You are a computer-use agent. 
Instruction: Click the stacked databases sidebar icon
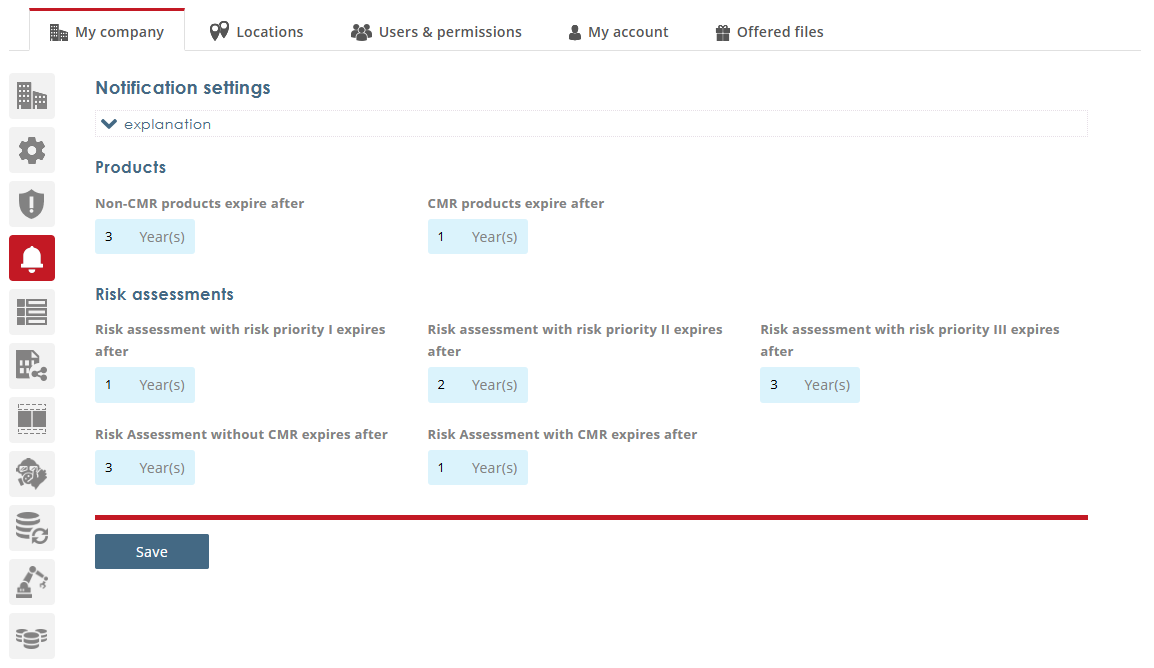tap(32, 636)
